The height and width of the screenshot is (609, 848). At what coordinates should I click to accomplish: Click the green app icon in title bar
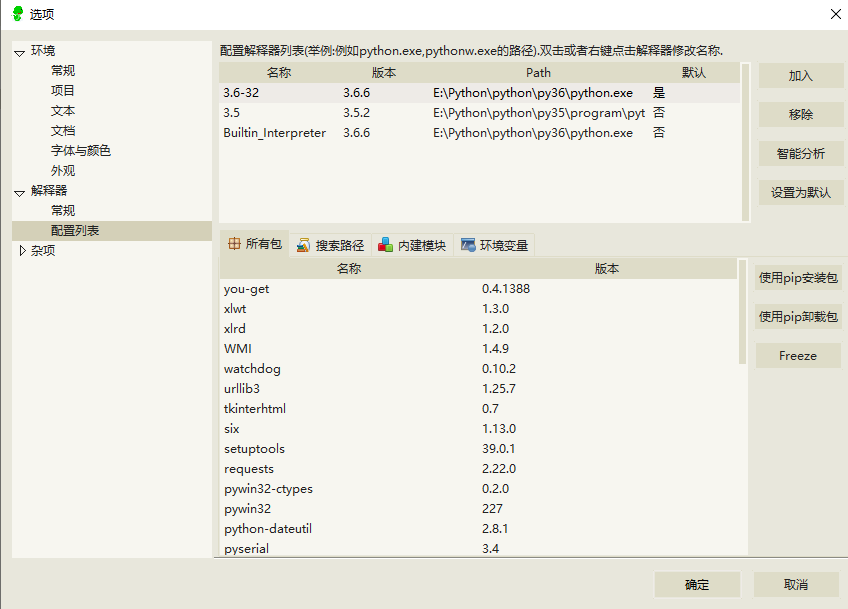pyautogui.click(x=18, y=14)
